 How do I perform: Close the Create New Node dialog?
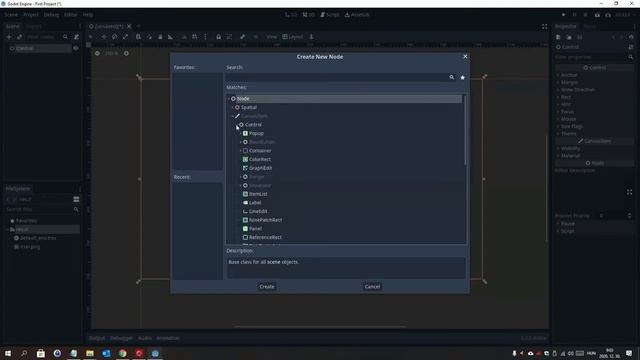(x=465, y=56)
